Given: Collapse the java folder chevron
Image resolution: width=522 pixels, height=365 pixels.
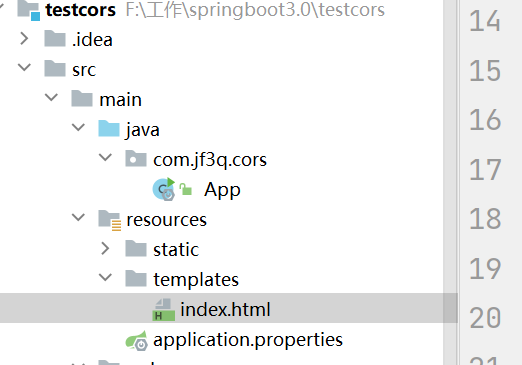Looking at the screenshot, I should pyautogui.click(x=78, y=128).
